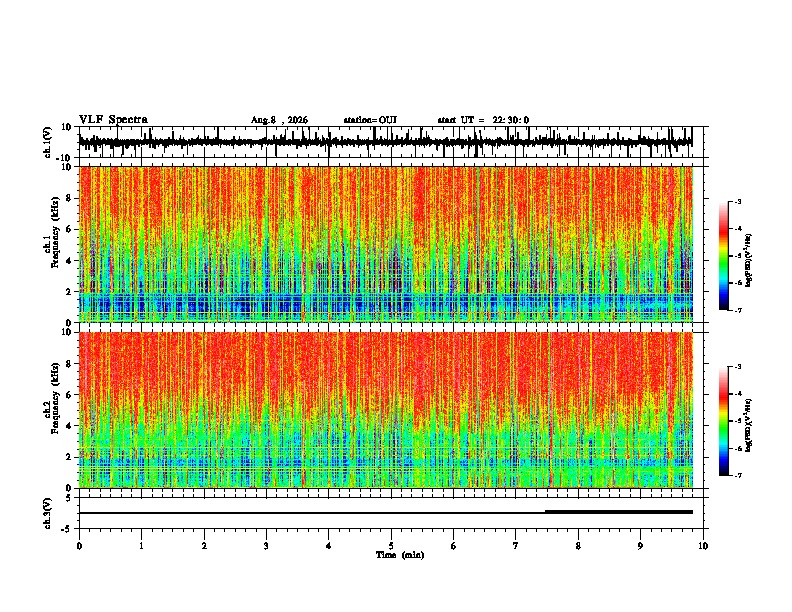The width and height of the screenshot is (792, 612).
Task: Click the "ch.1(V)" waveform axis label
Action: click(48, 142)
